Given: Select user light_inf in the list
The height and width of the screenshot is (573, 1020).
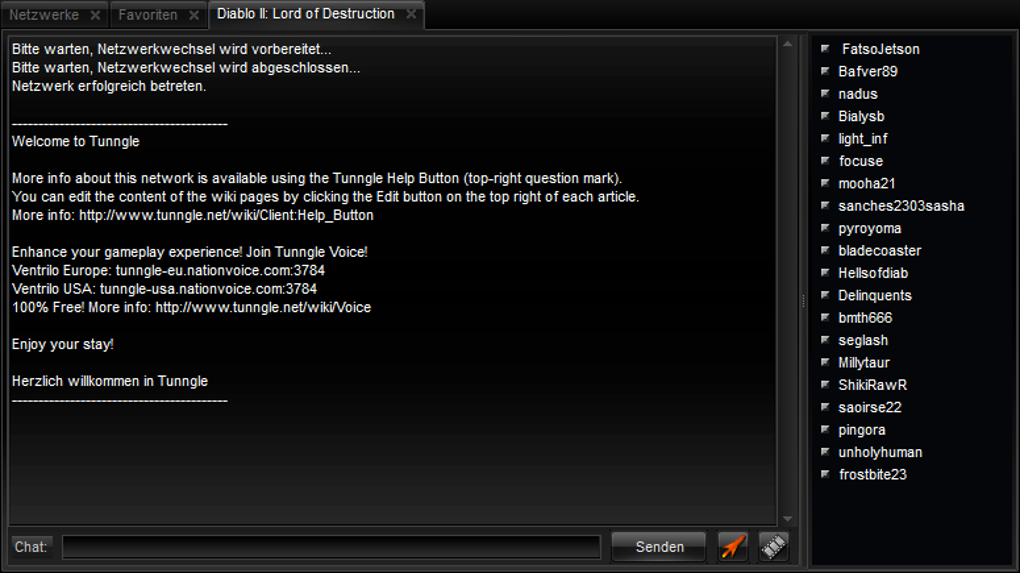Looking at the screenshot, I should click(863, 139).
